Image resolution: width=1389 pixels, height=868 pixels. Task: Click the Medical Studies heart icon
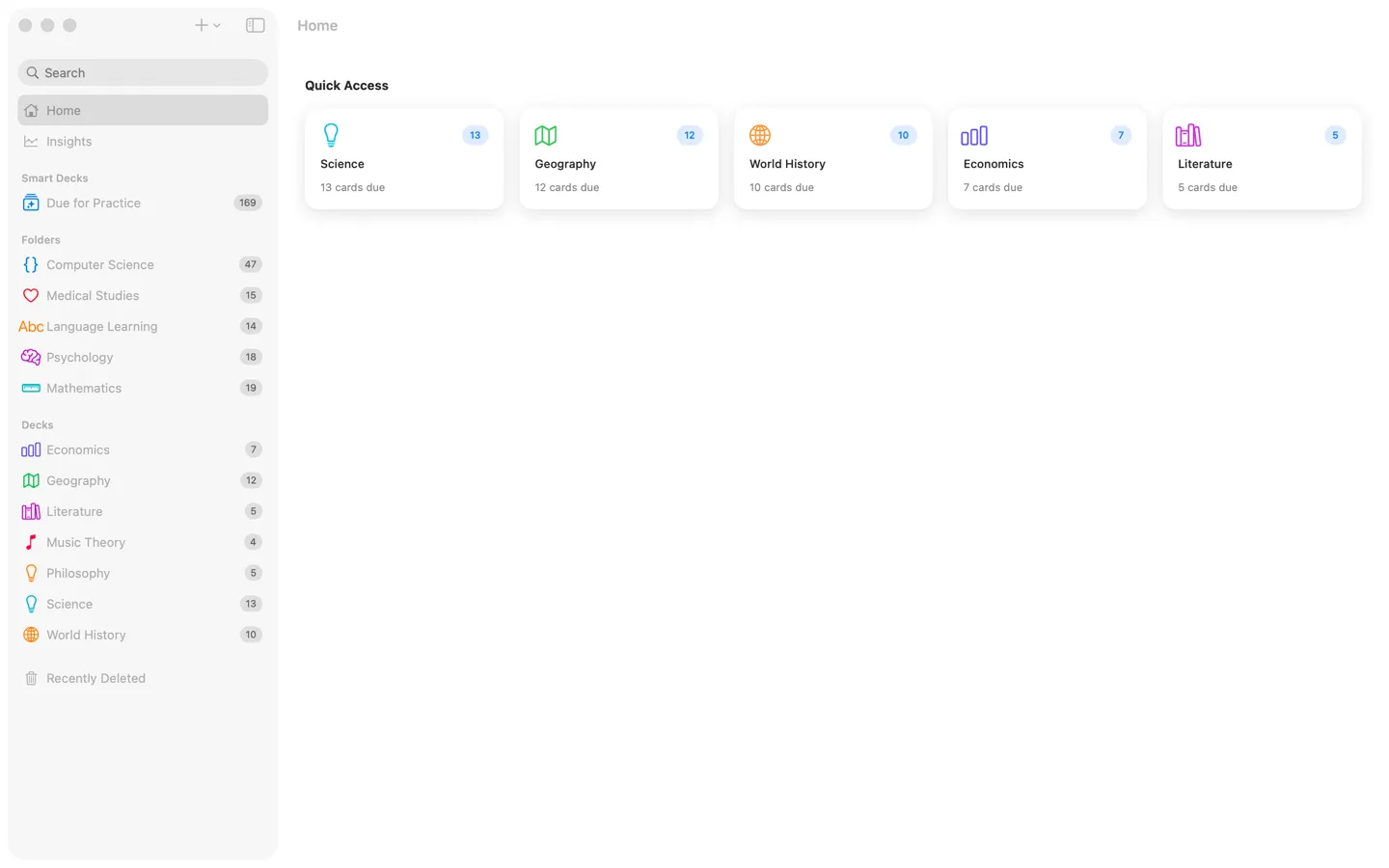click(x=31, y=295)
